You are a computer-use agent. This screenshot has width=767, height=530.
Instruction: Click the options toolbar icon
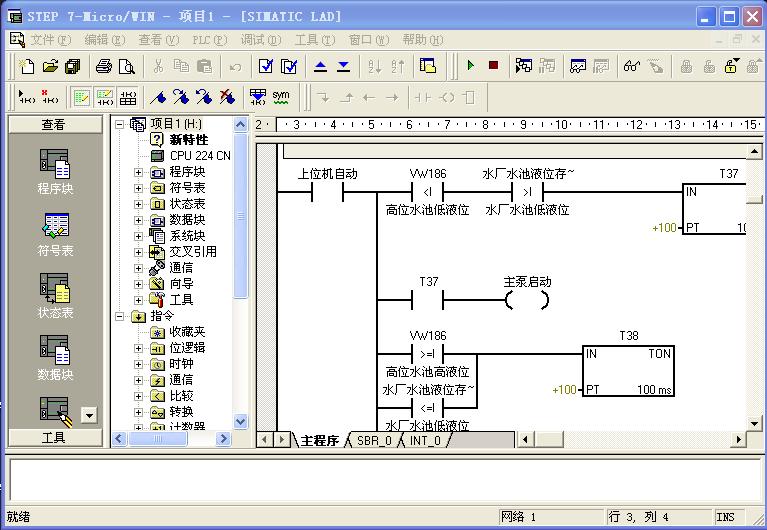pos(427,66)
